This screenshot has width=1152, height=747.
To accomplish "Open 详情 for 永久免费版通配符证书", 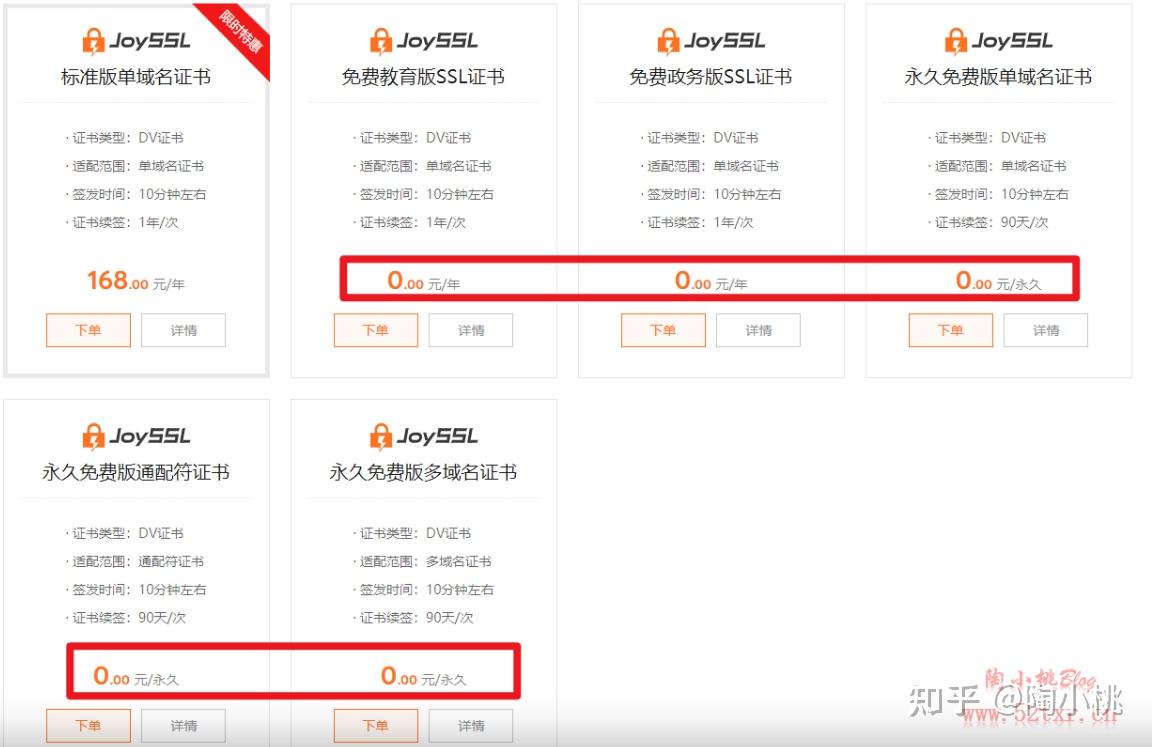I will (x=183, y=725).
